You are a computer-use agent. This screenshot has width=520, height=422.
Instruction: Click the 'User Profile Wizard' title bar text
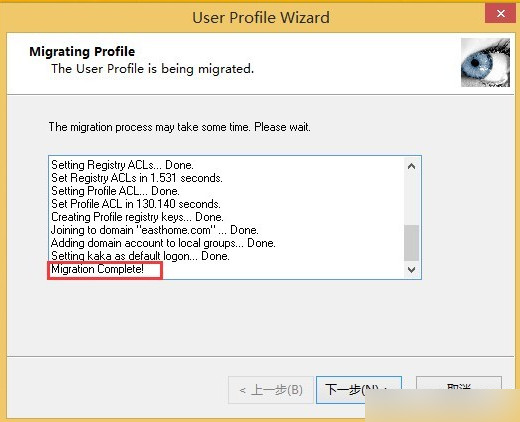(261, 17)
